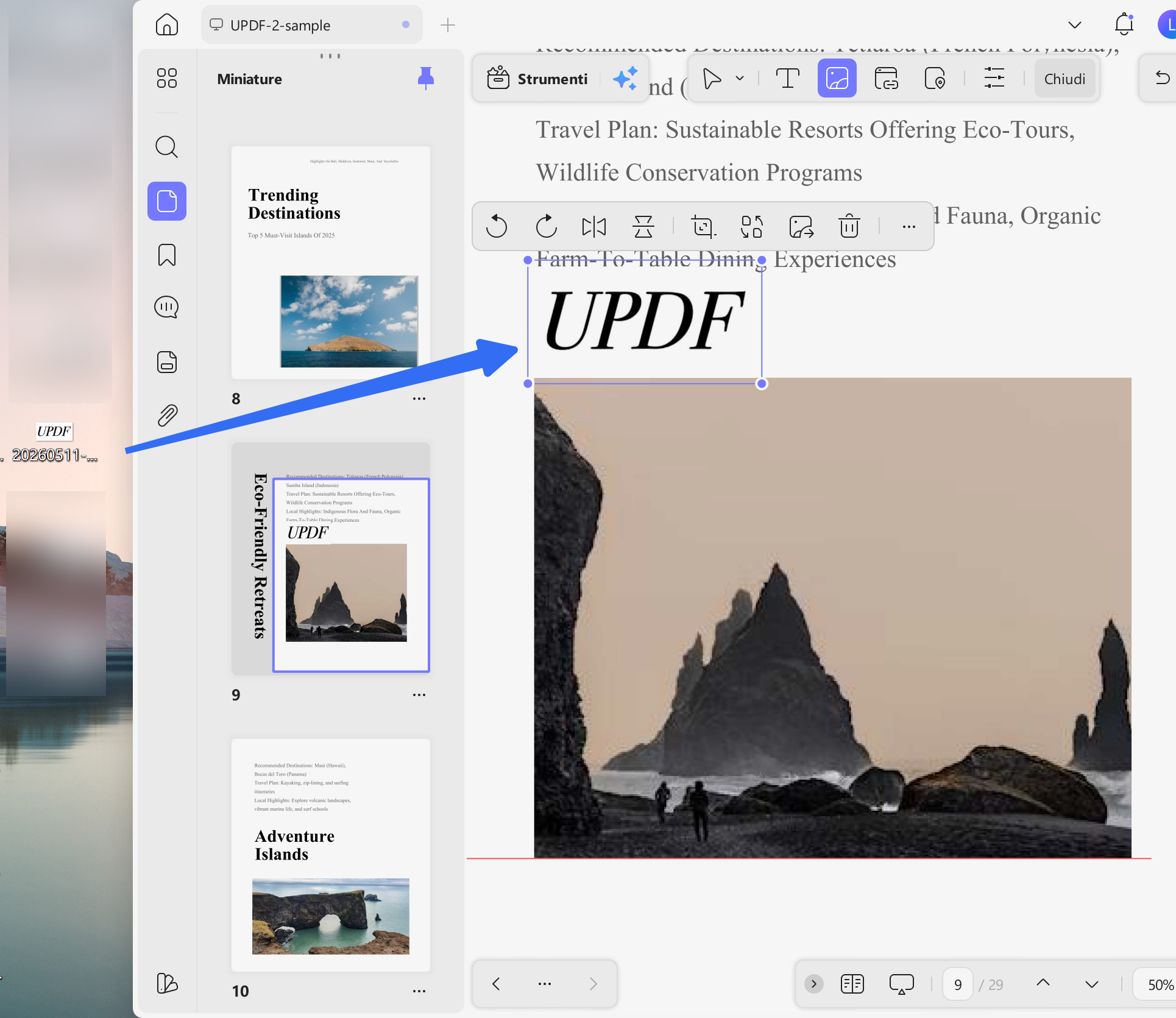Choose the selection cursor tool
Image resolution: width=1176 pixels, height=1018 pixels.
(x=712, y=79)
